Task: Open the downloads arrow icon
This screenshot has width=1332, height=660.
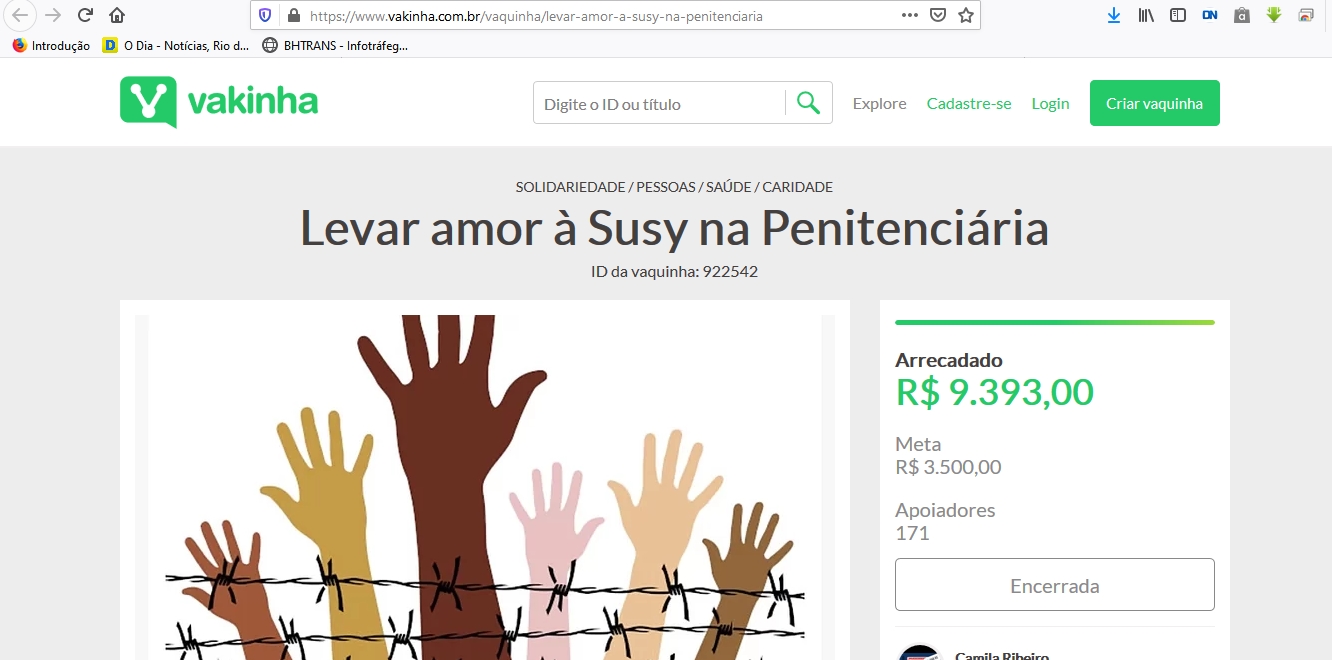Action: 1113,15
